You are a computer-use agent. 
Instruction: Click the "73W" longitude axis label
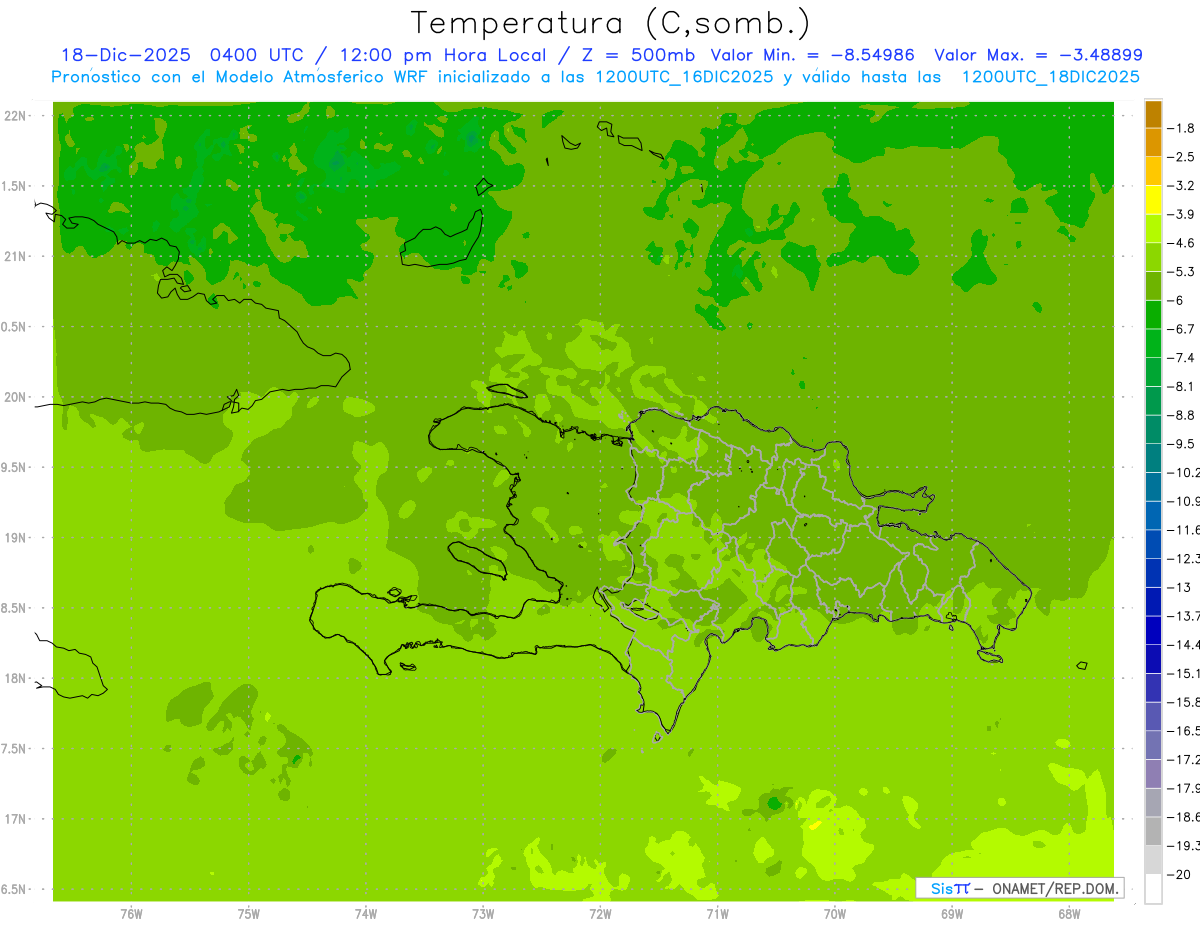[483, 914]
